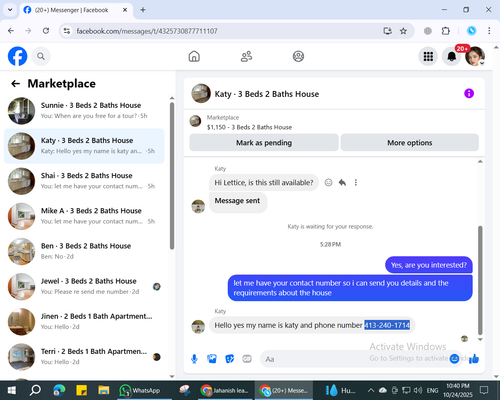
Task: Open Terri 2 Beds 1 Bath Apartment chat
Action: click(x=84, y=357)
